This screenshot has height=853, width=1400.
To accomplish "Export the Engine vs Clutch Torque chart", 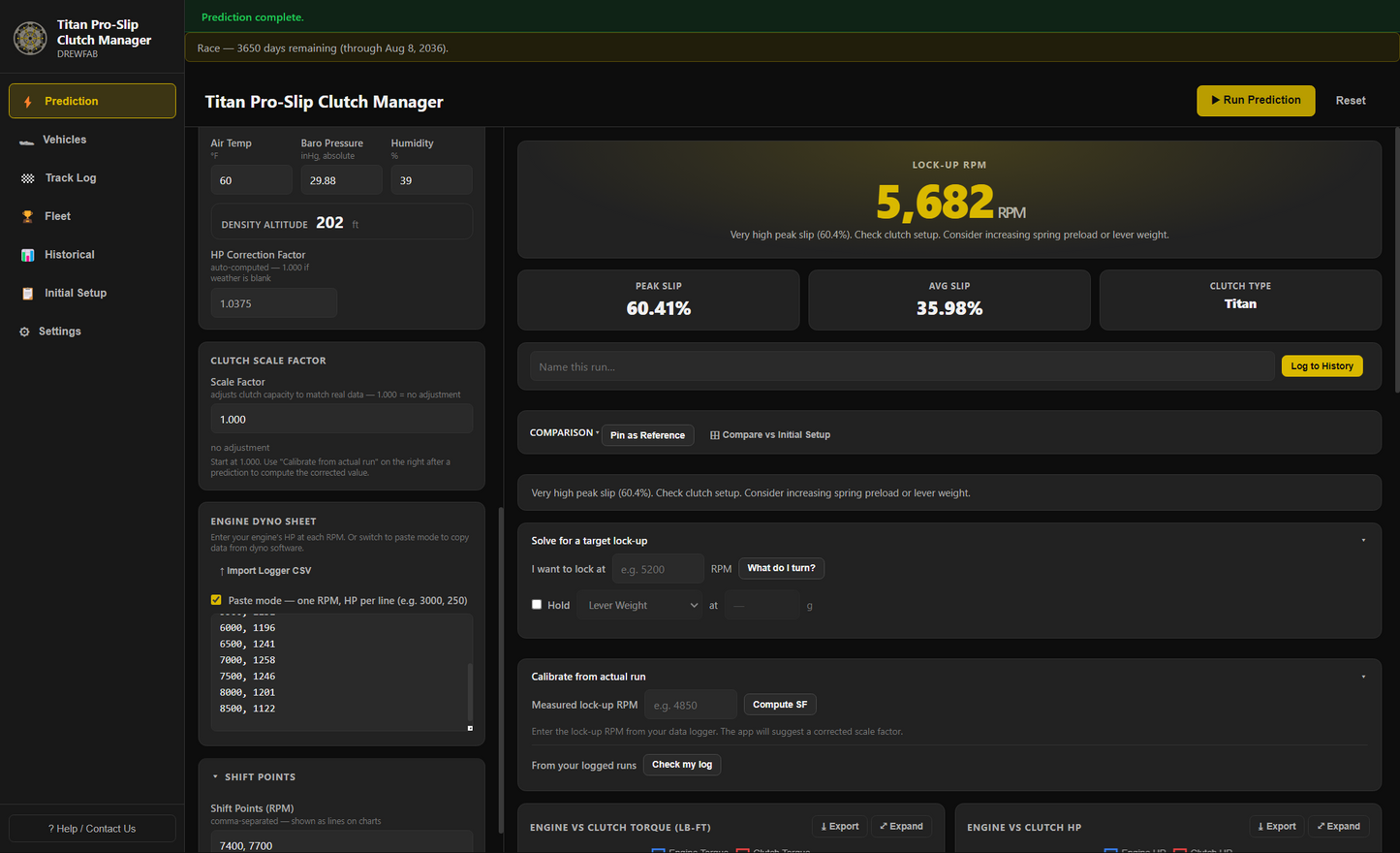I will pos(840,827).
